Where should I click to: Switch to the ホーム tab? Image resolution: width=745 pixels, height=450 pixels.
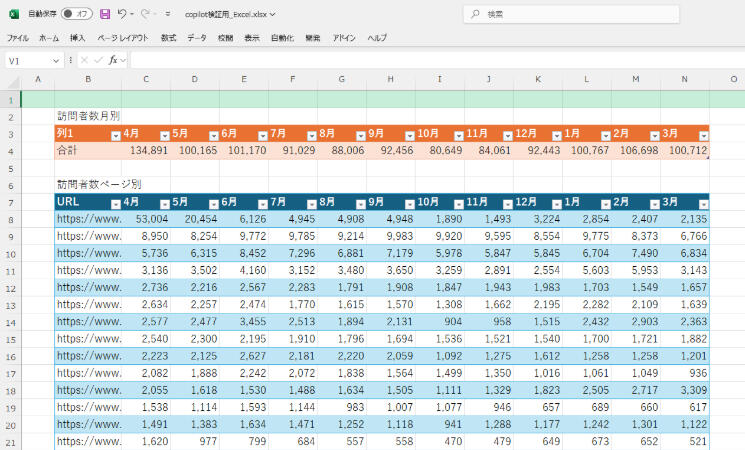49,38
